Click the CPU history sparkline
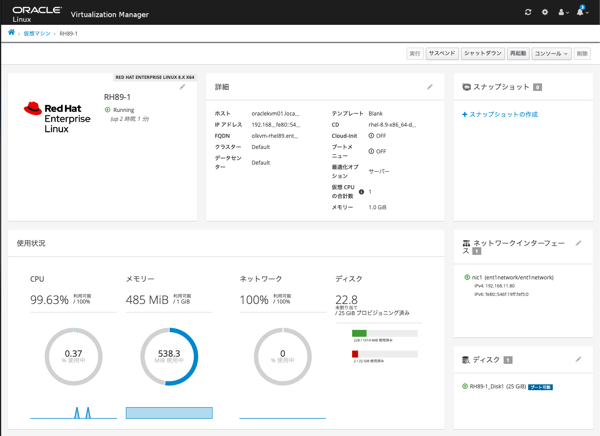The height and width of the screenshot is (436, 600). (x=73, y=413)
